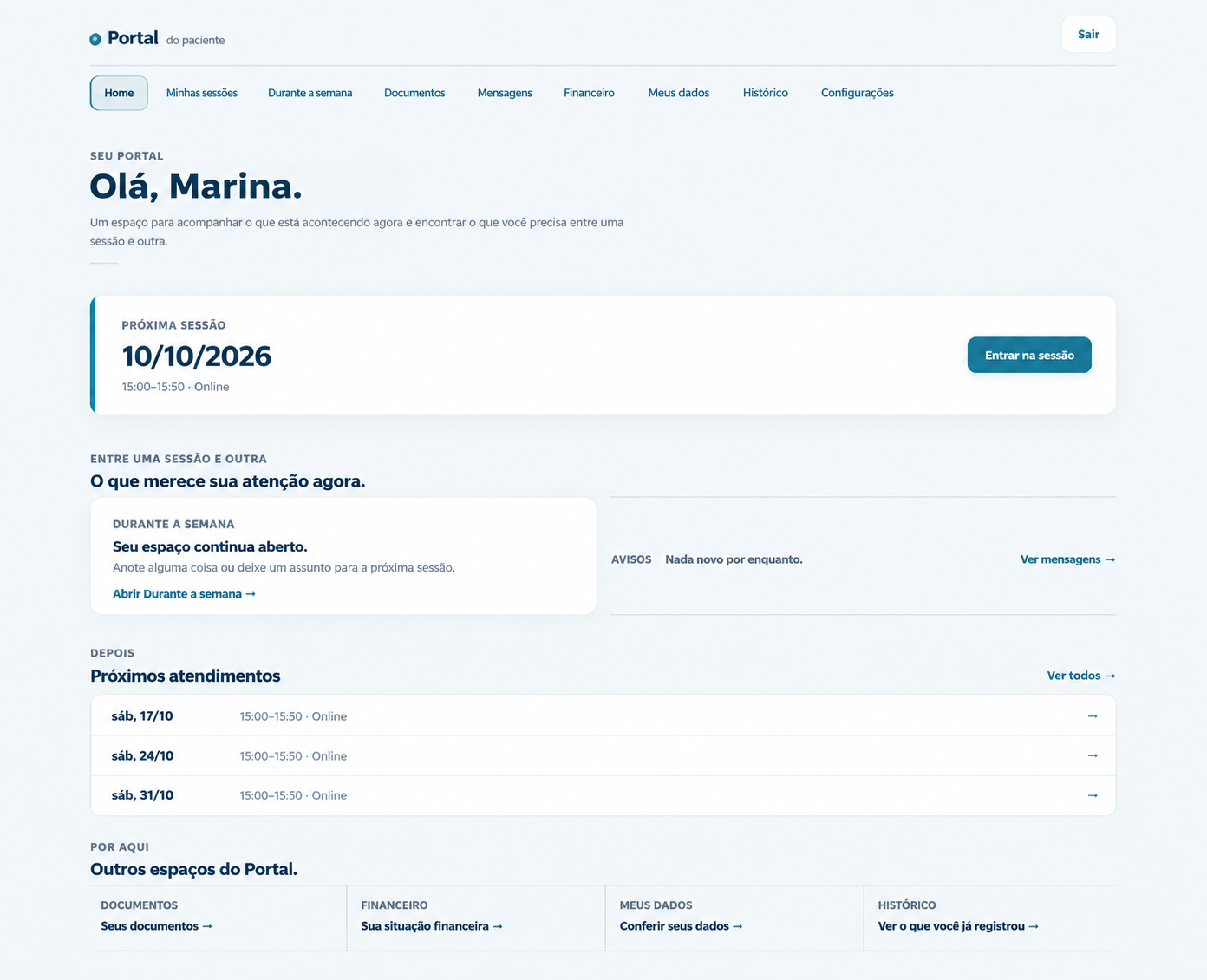1207x980 pixels.
Task: Click the sáb, 17/10 date text
Action: pyautogui.click(x=142, y=716)
